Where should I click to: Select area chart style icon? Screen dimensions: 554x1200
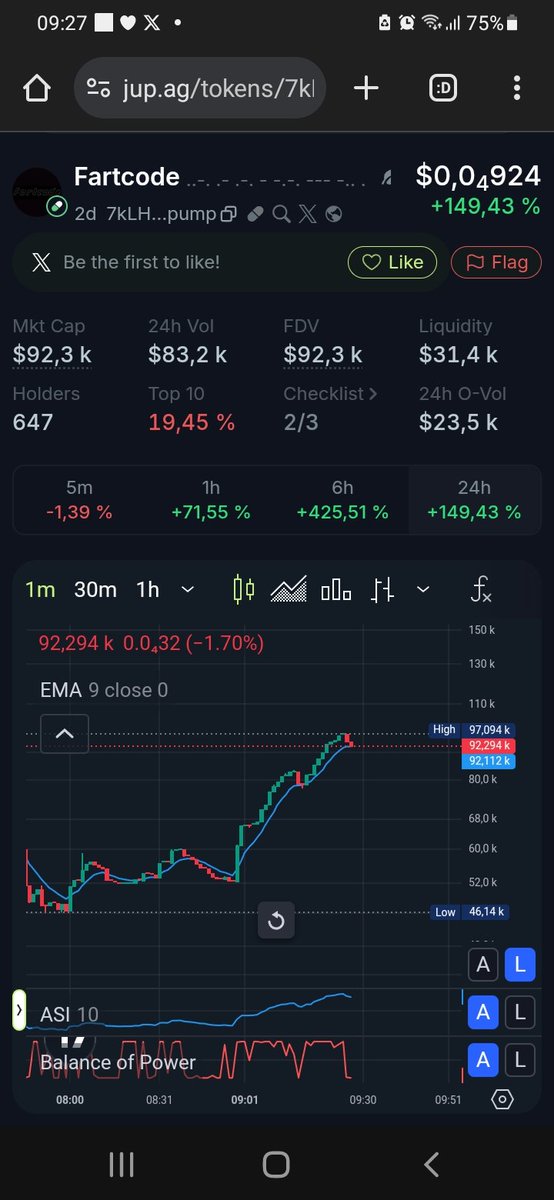289,590
